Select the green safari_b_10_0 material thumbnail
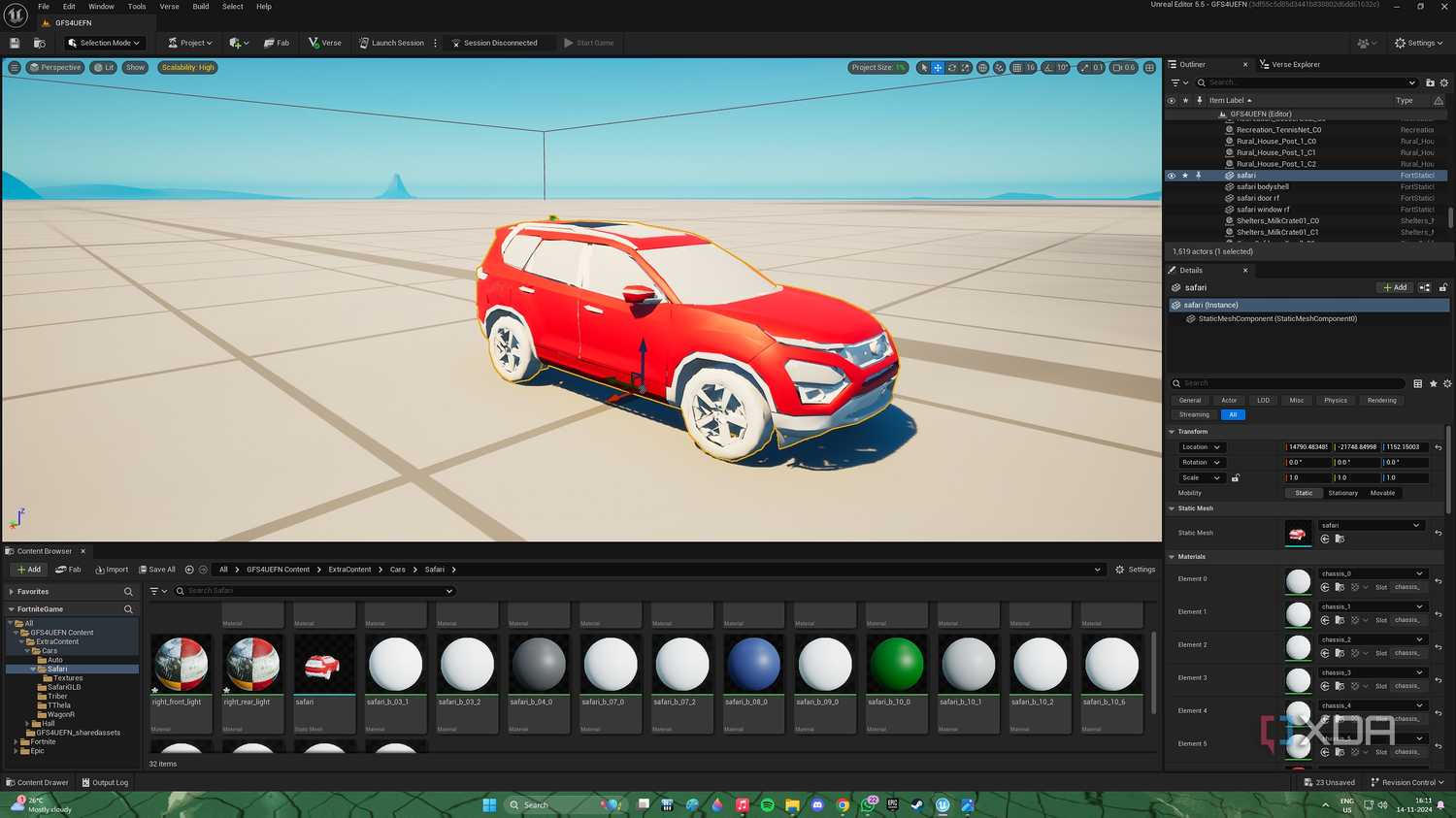This screenshot has width=1456, height=818. pyautogui.click(x=896, y=665)
